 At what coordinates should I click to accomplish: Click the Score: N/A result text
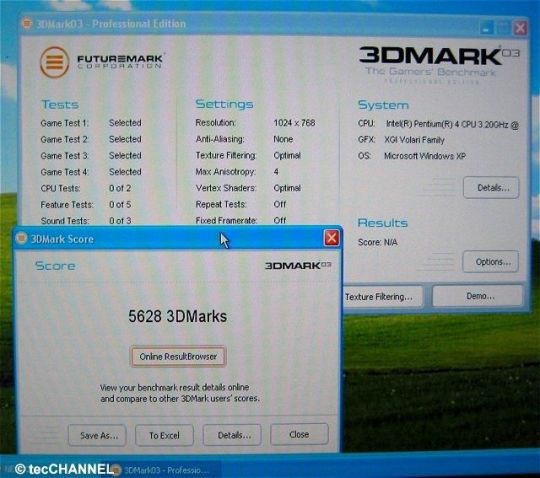click(x=377, y=242)
